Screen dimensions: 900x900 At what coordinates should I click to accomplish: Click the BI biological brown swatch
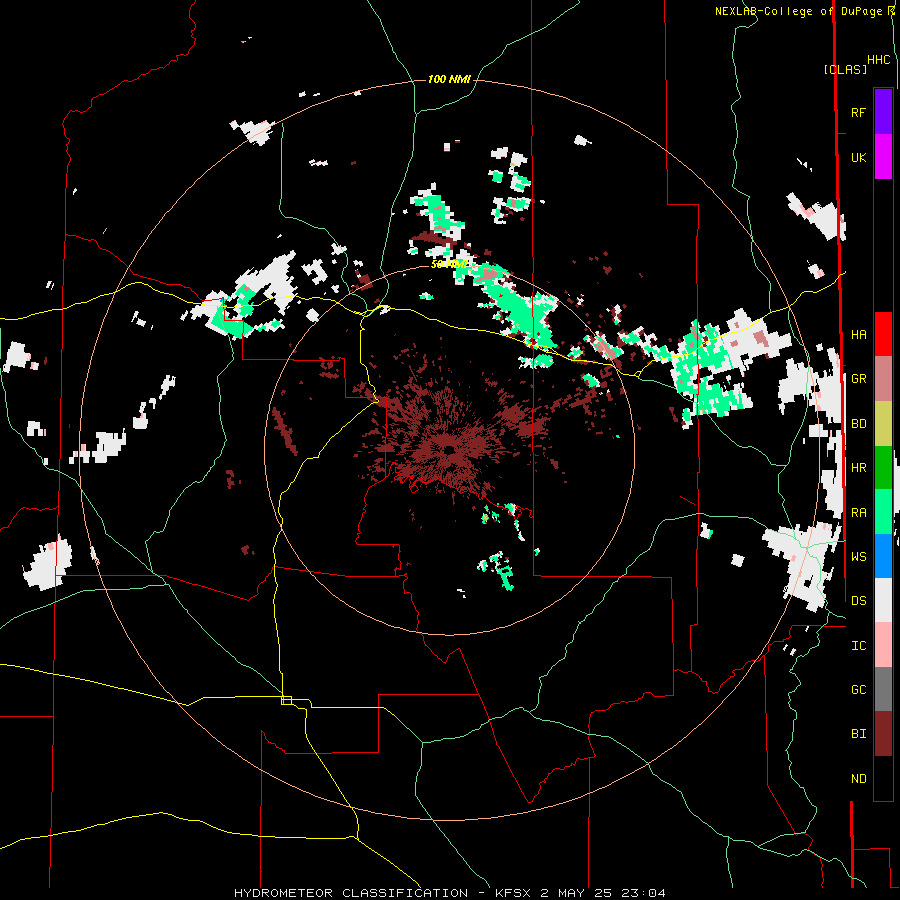pyautogui.click(x=883, y=734)
